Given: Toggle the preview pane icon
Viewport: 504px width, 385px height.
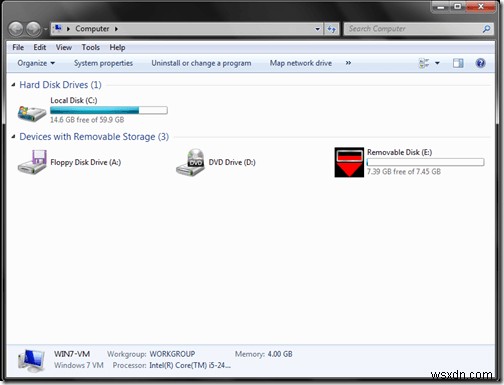Looking at the screenshot, I should coord(458,63).
